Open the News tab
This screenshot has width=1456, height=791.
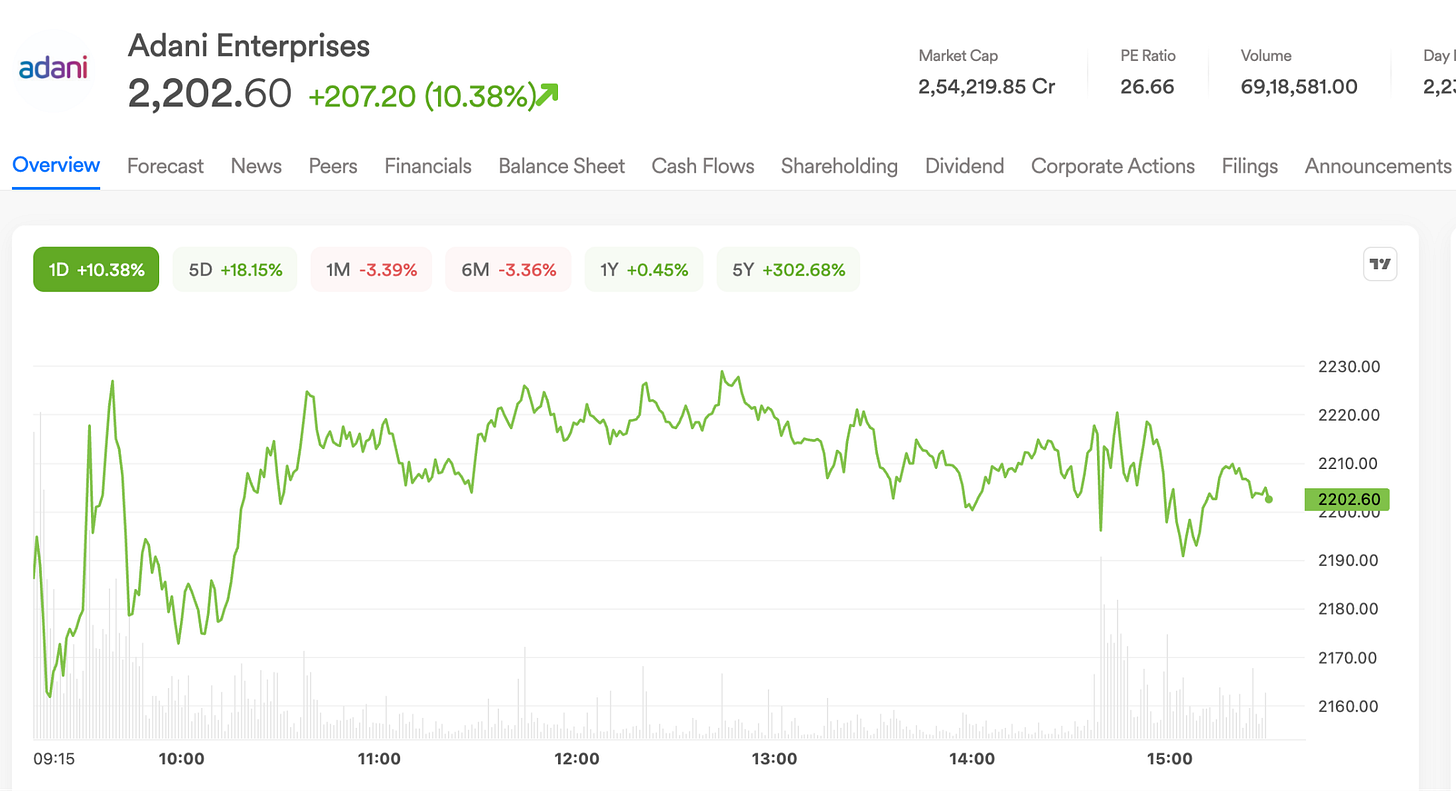[256, 166]
